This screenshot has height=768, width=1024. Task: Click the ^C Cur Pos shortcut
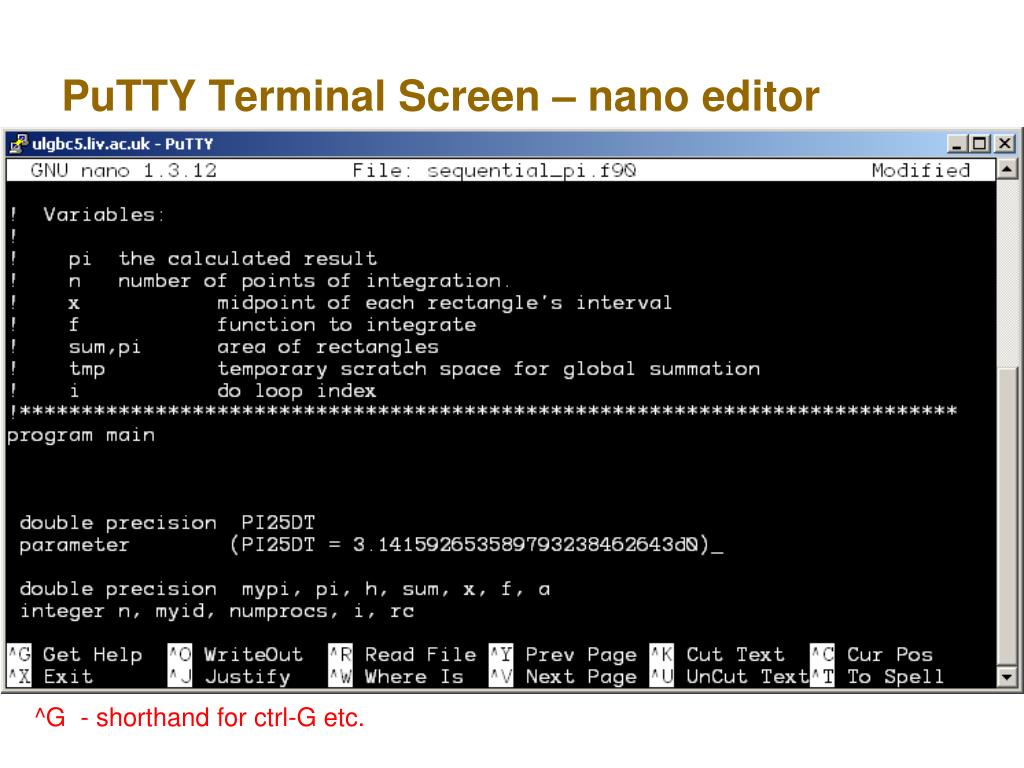click(872, 654)
